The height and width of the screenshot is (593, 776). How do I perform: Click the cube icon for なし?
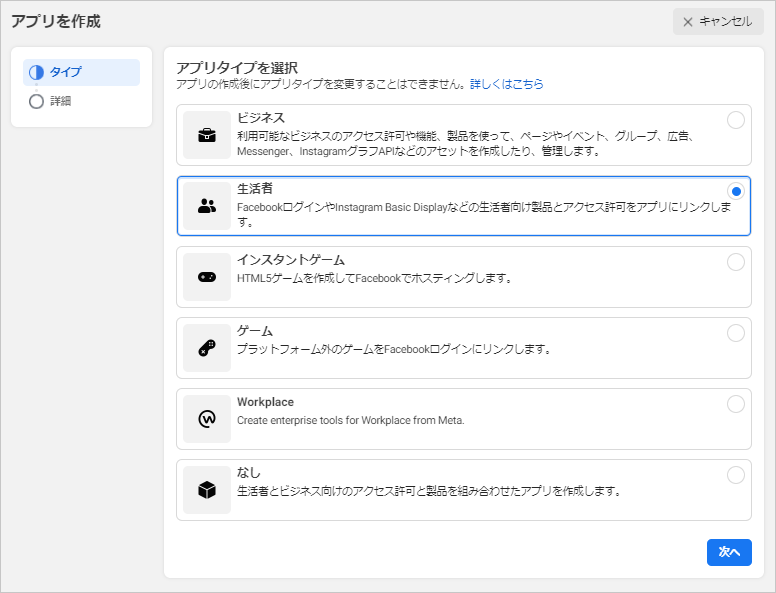pyautogui.click(x=207, y=490)
